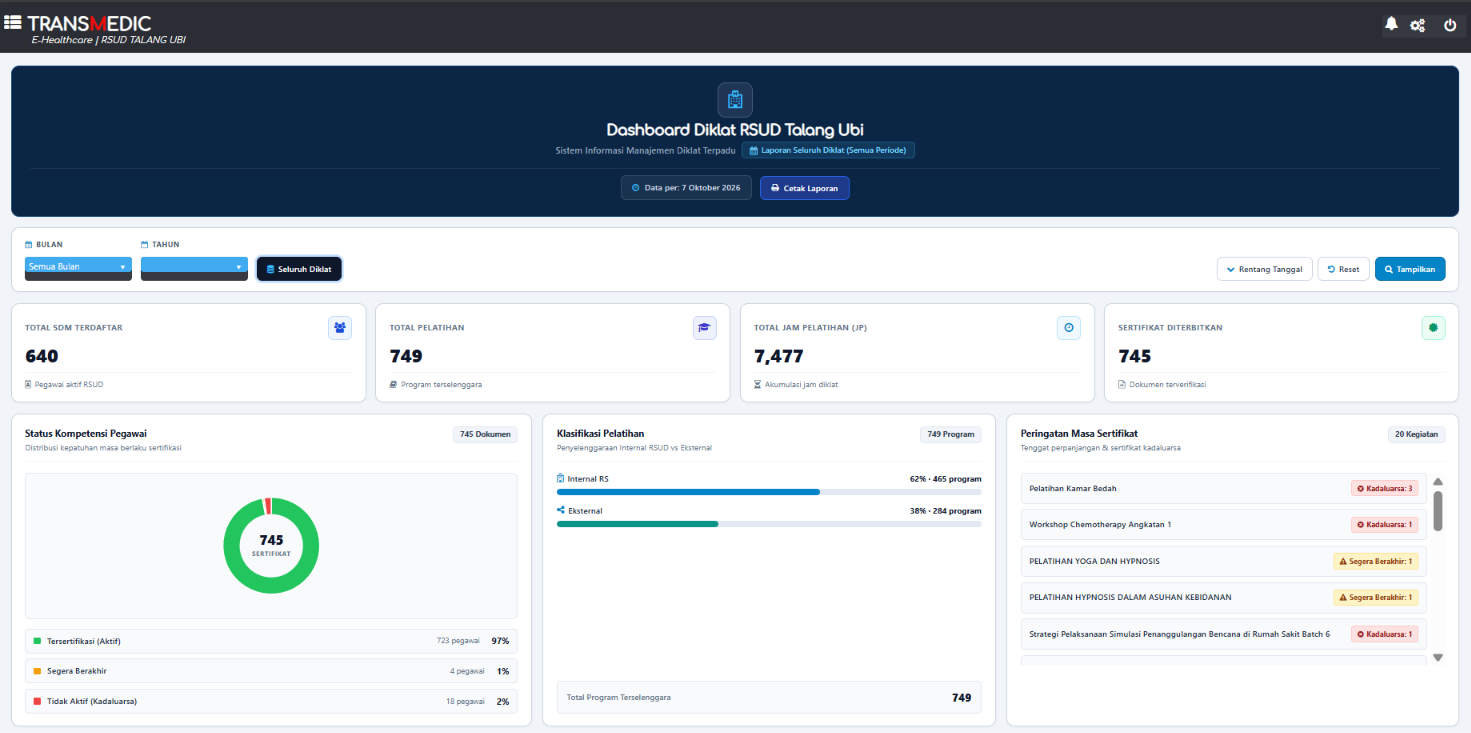Click the 745 Dokumen badge

coord(485,434)
